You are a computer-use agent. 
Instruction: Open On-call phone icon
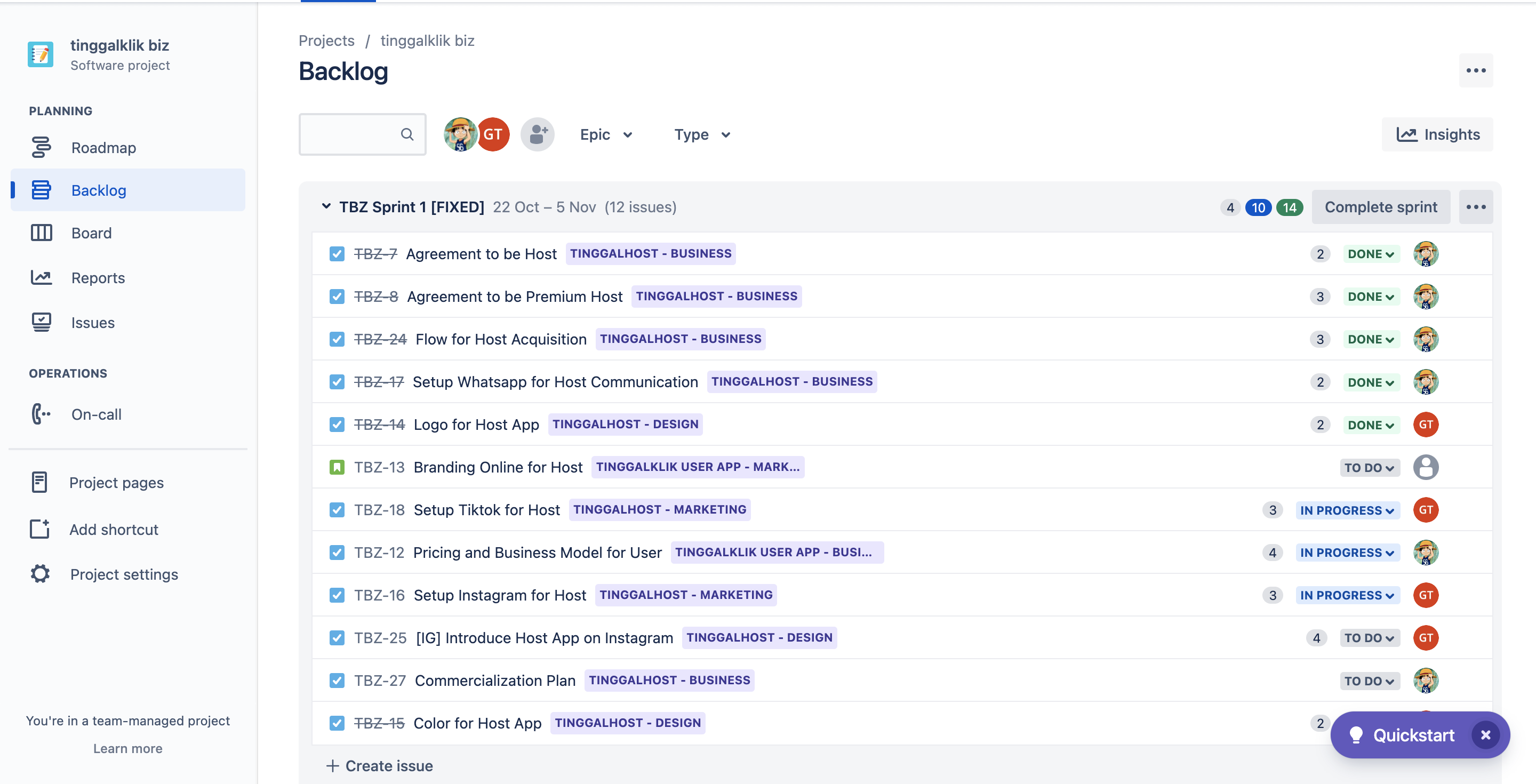41,414
